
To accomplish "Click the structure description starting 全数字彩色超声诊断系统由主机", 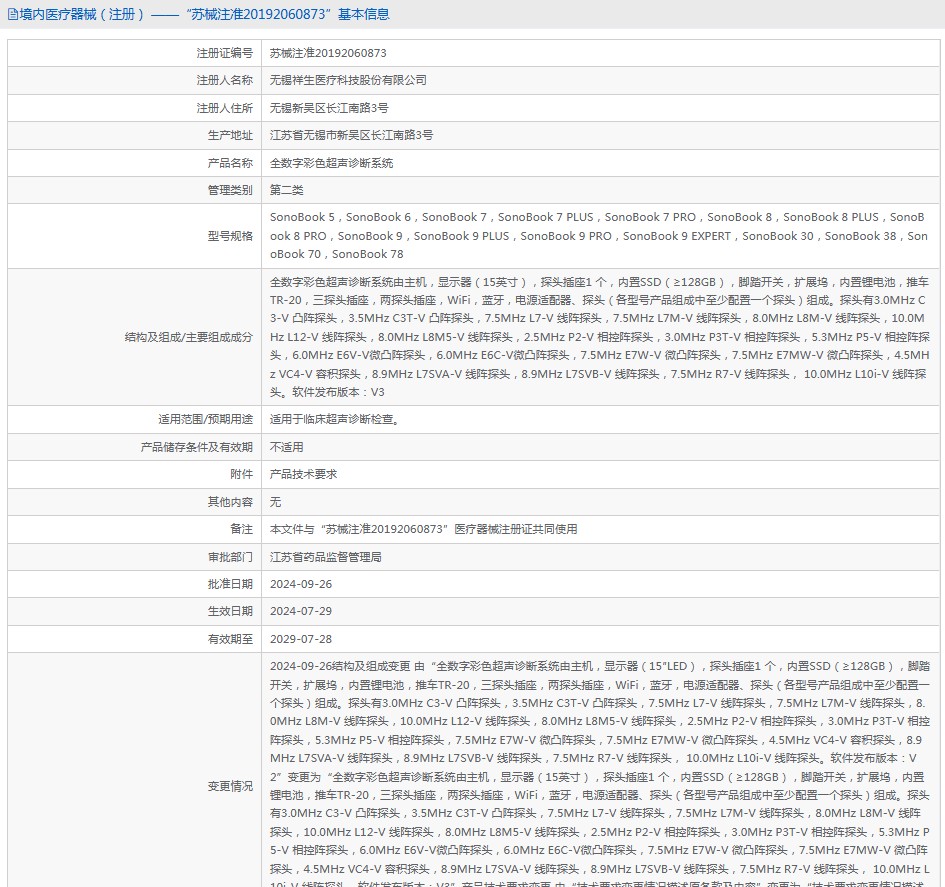I will point(600,337).
